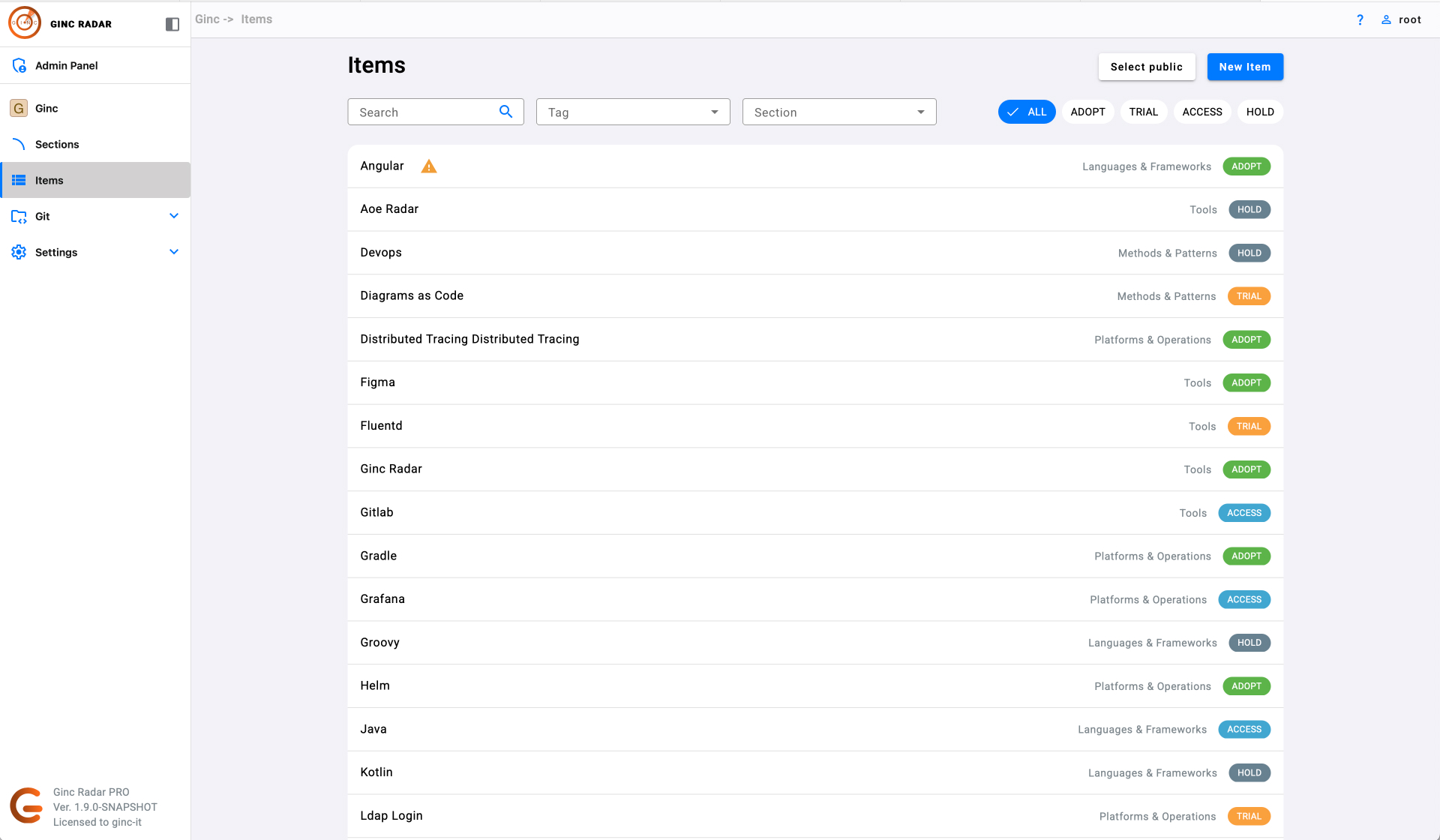
Task: Click the Items list icon in sidebar
Action: point(19,180)
